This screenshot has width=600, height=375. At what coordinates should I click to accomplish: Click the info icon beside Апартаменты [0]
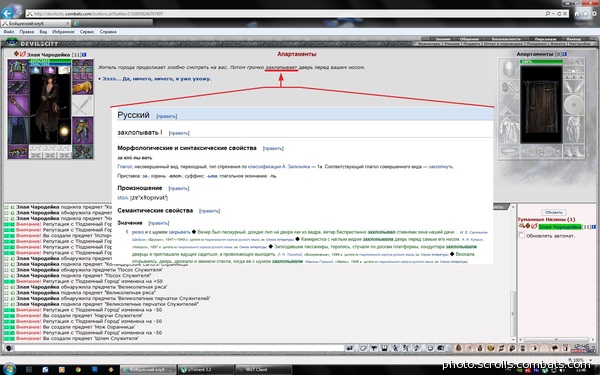coord(565,54)
